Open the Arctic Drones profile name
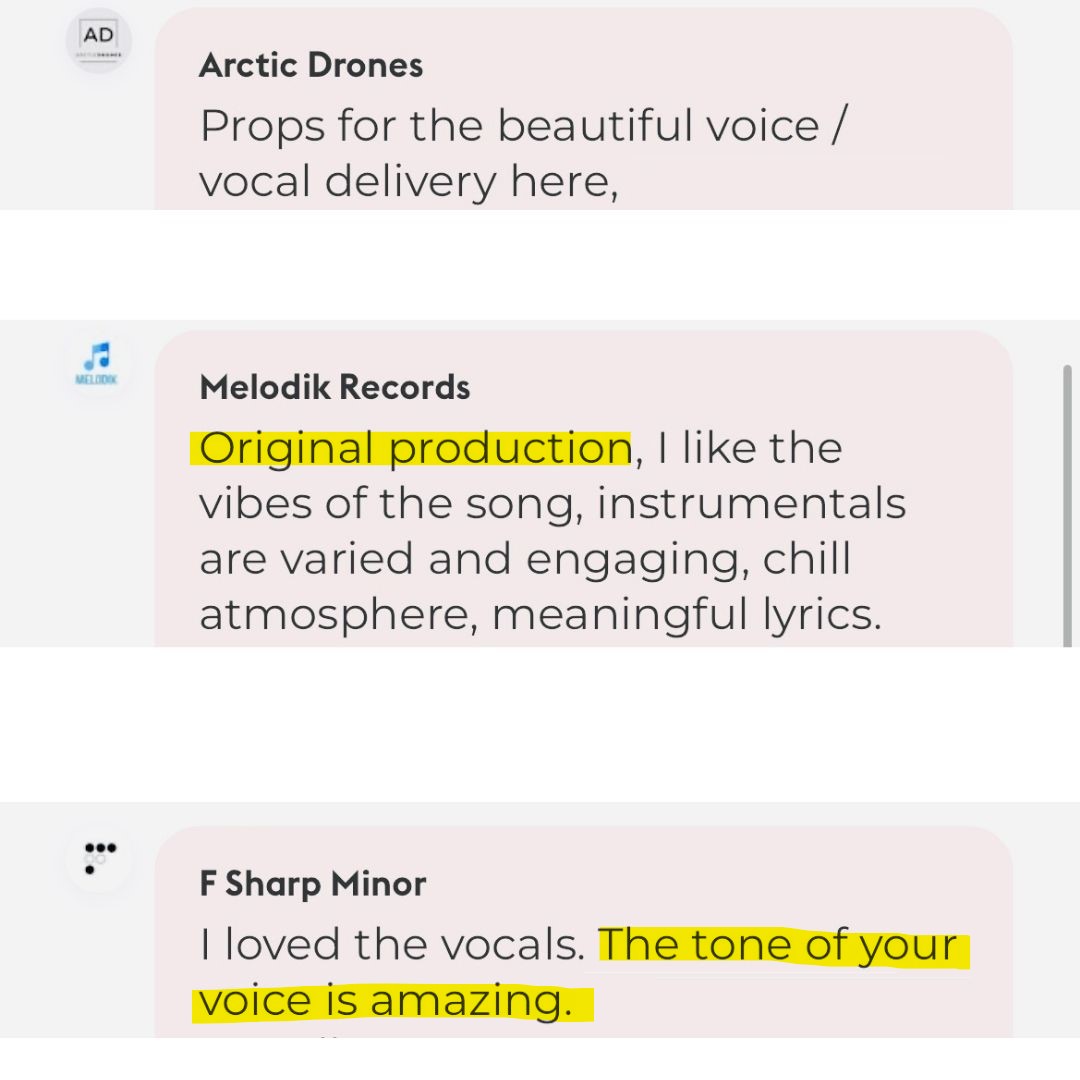 pyautogui.click(x=311, y=65)
